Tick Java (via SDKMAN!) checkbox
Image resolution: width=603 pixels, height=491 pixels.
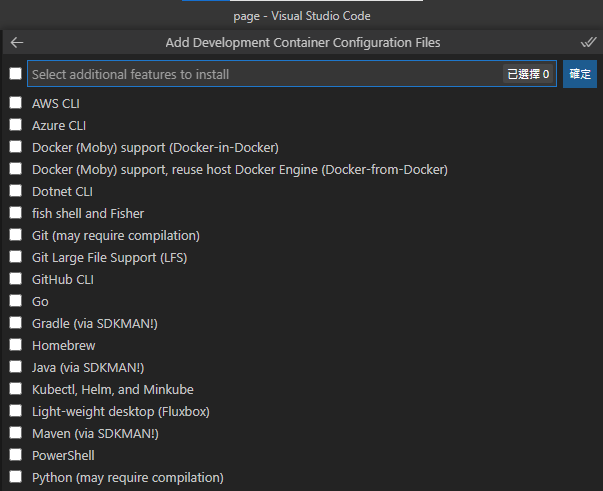[x=15, y=367]
